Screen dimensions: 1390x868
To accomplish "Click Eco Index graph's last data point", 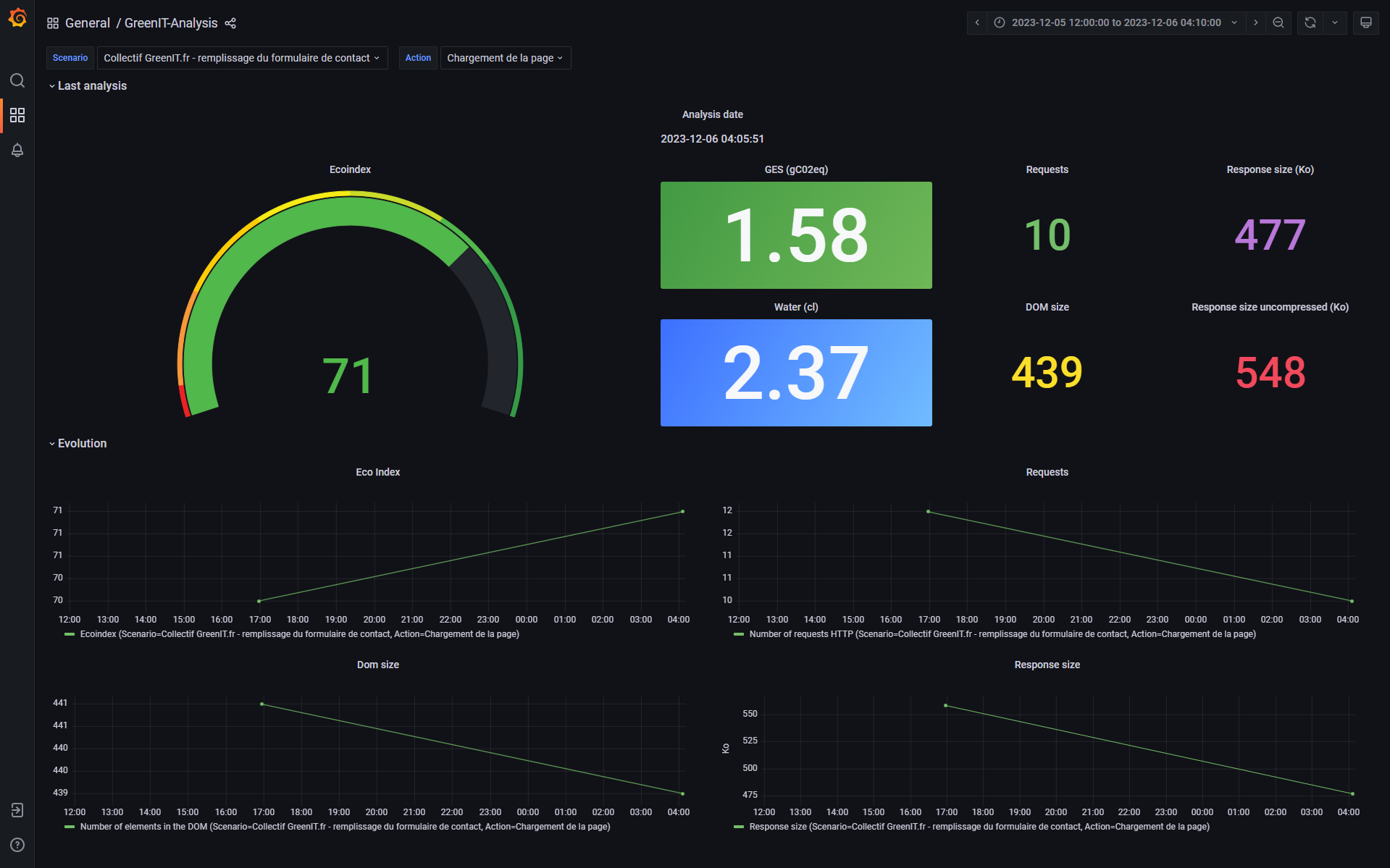I will [682, 512].
